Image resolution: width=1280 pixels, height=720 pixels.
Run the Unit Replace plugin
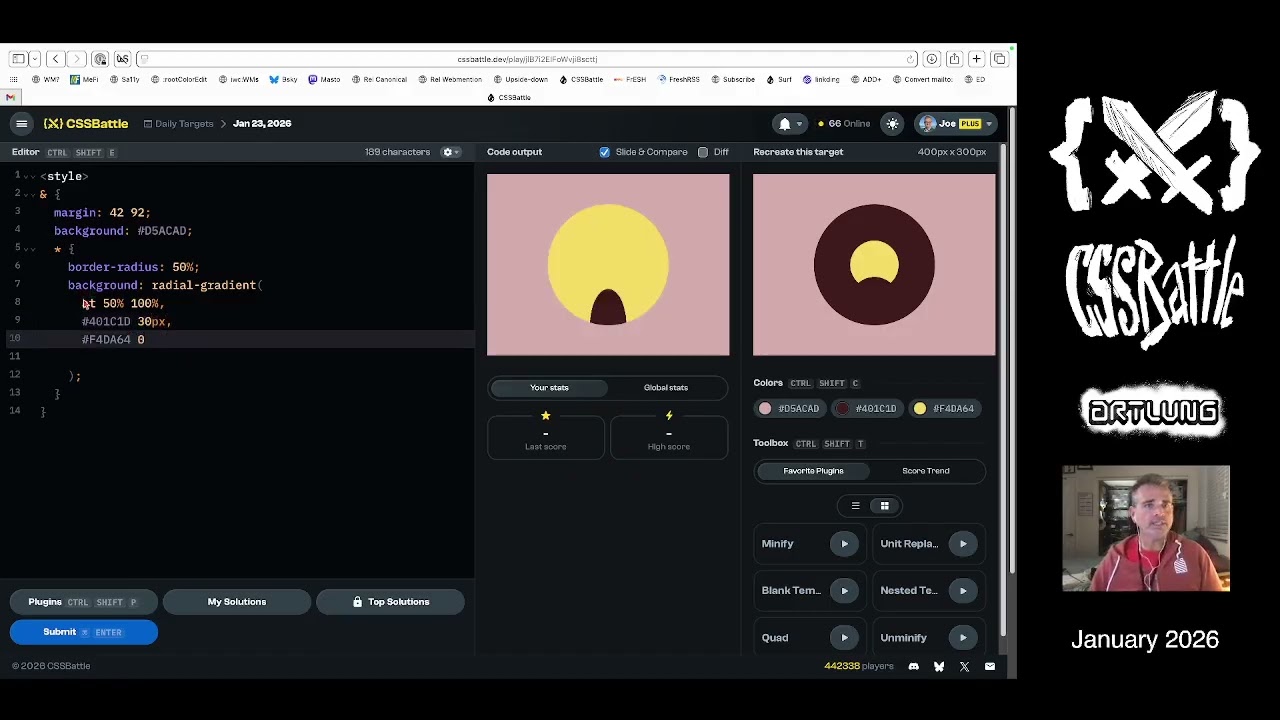coord(963,544)
